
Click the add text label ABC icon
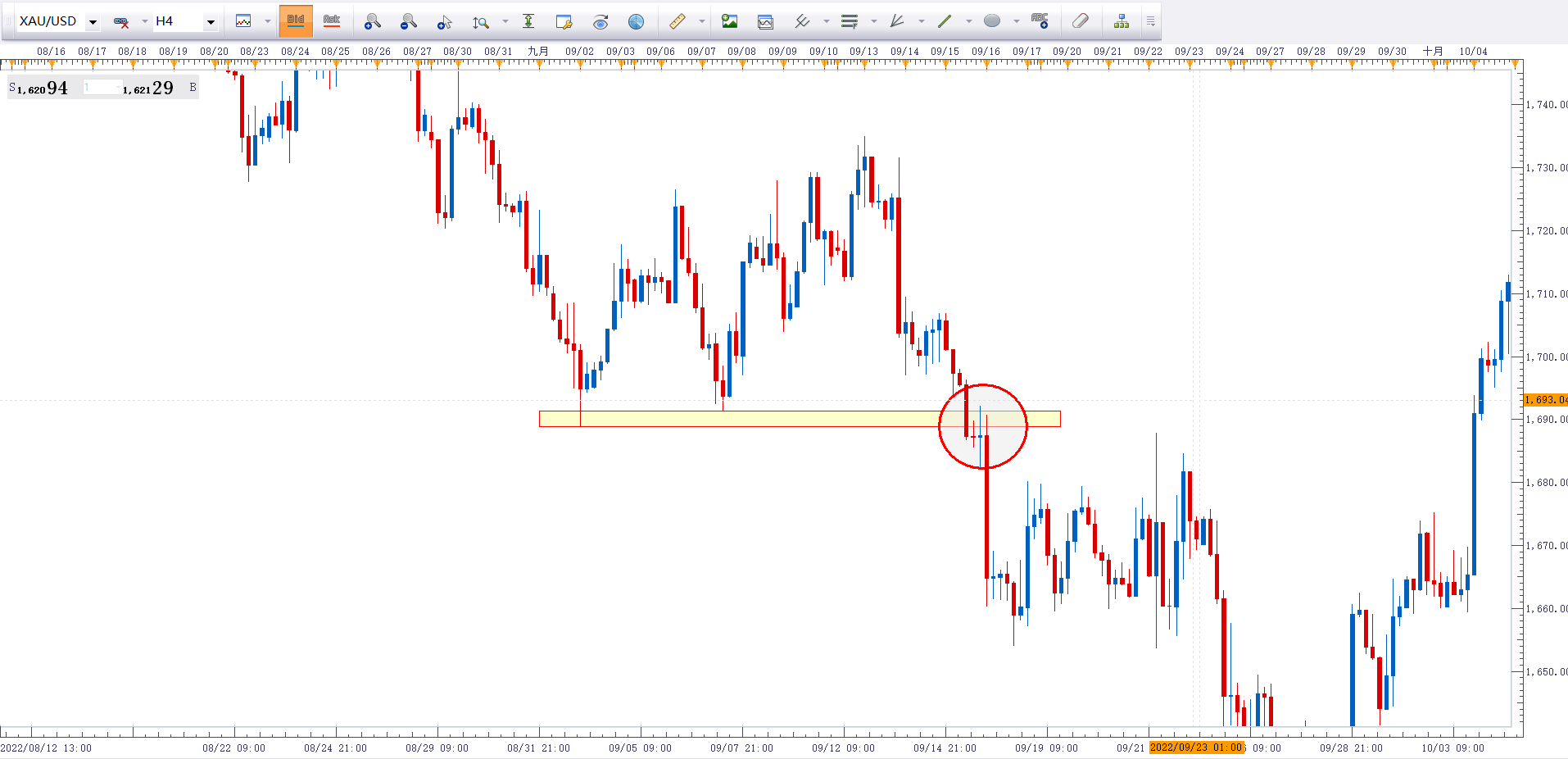point(1040,21)
